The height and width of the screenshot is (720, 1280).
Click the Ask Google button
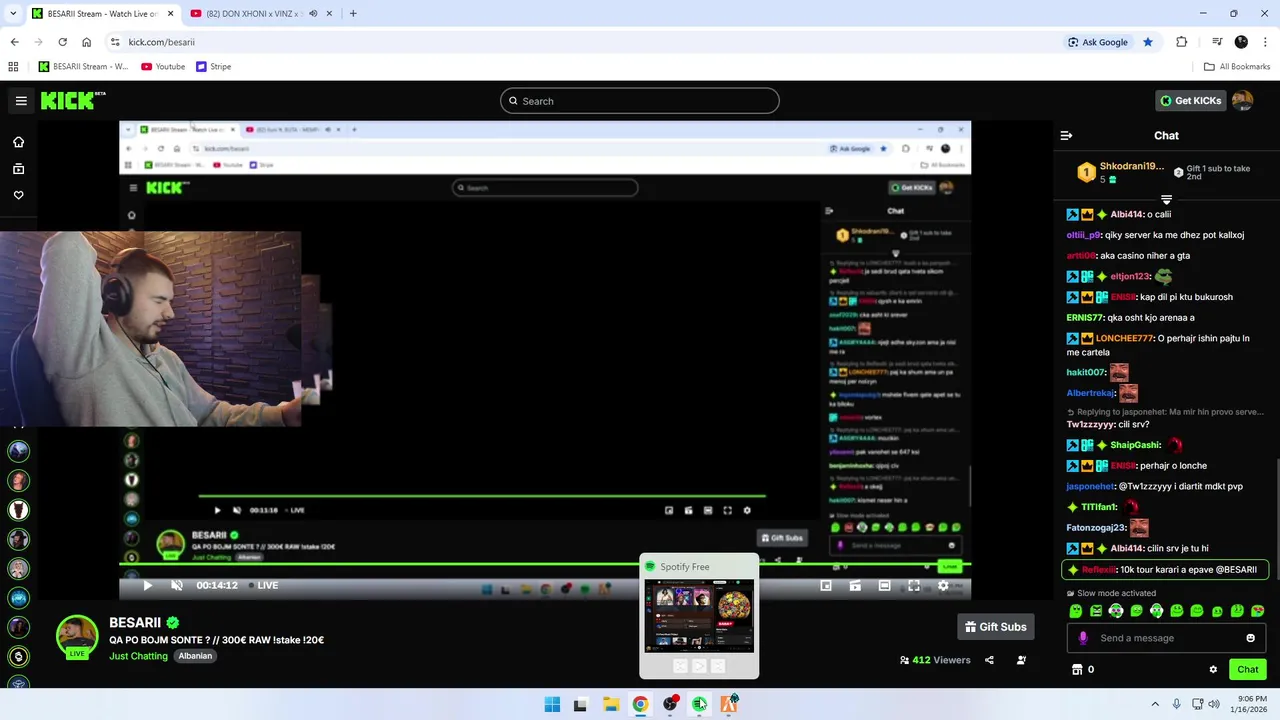click(x=1098, y=42)
